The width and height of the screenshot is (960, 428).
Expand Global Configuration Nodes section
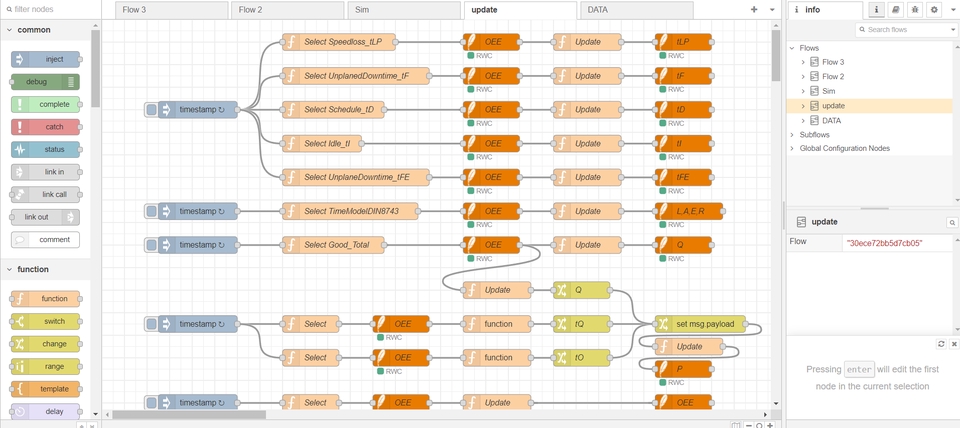(792, 148)
